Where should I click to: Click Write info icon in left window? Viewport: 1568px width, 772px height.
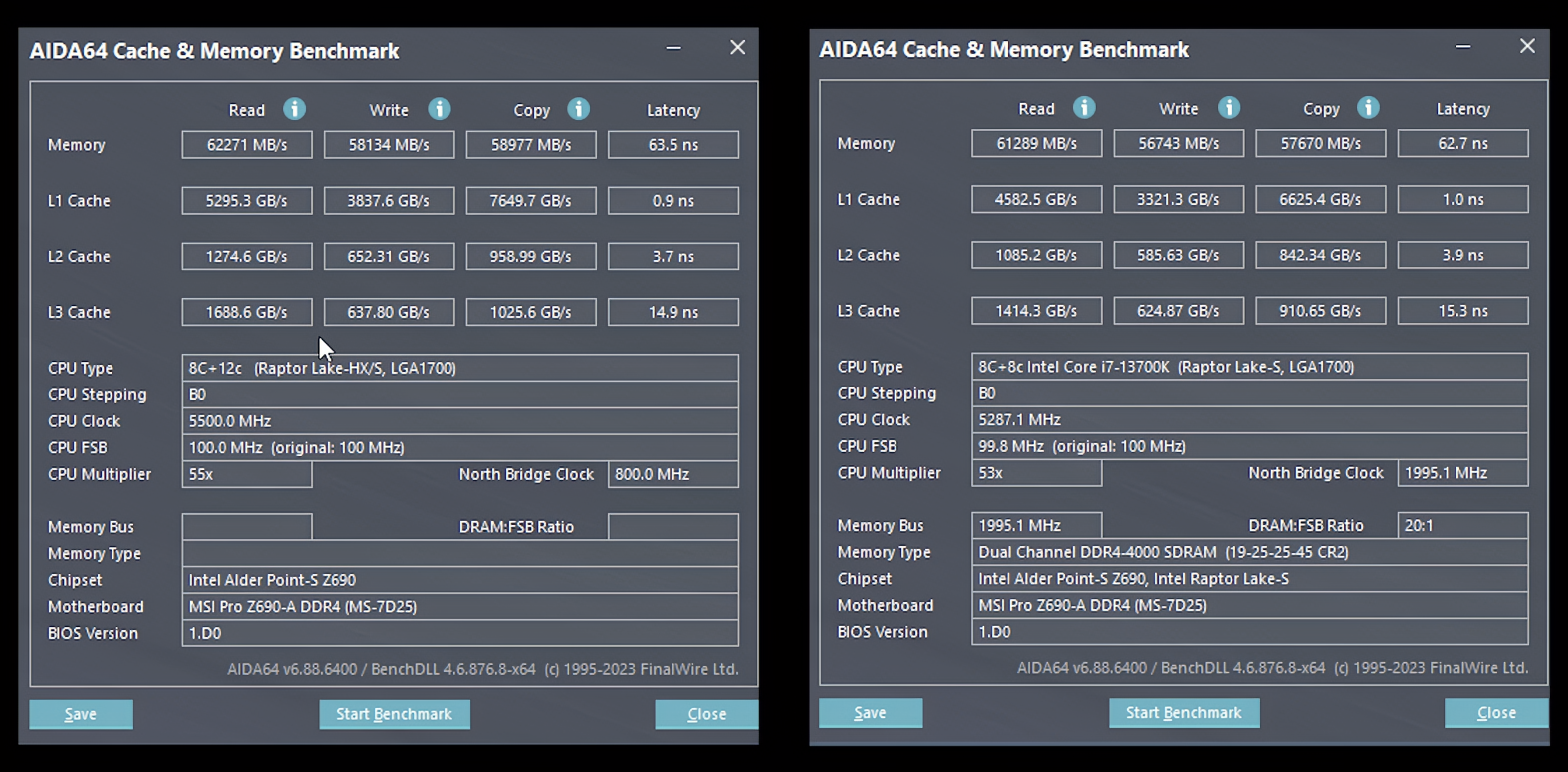pyautogui.click(x=439, y=109)
